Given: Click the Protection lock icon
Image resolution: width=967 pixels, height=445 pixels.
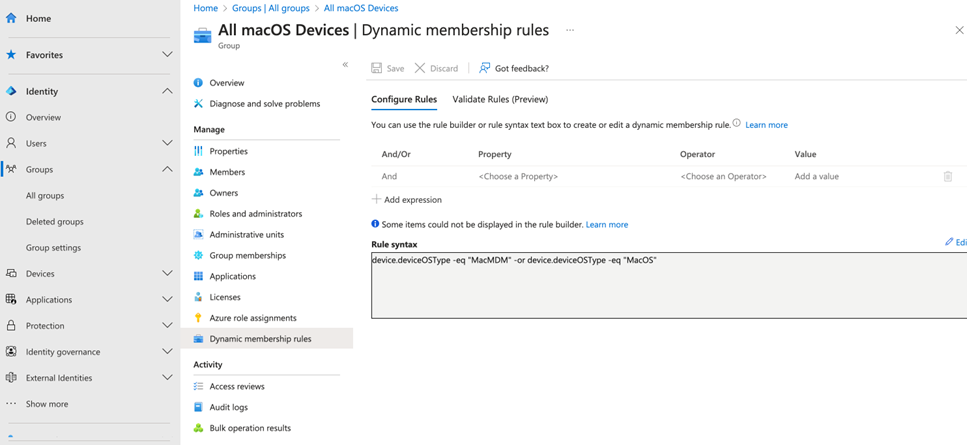Looking at the screenshot, I should click(11, 325).
